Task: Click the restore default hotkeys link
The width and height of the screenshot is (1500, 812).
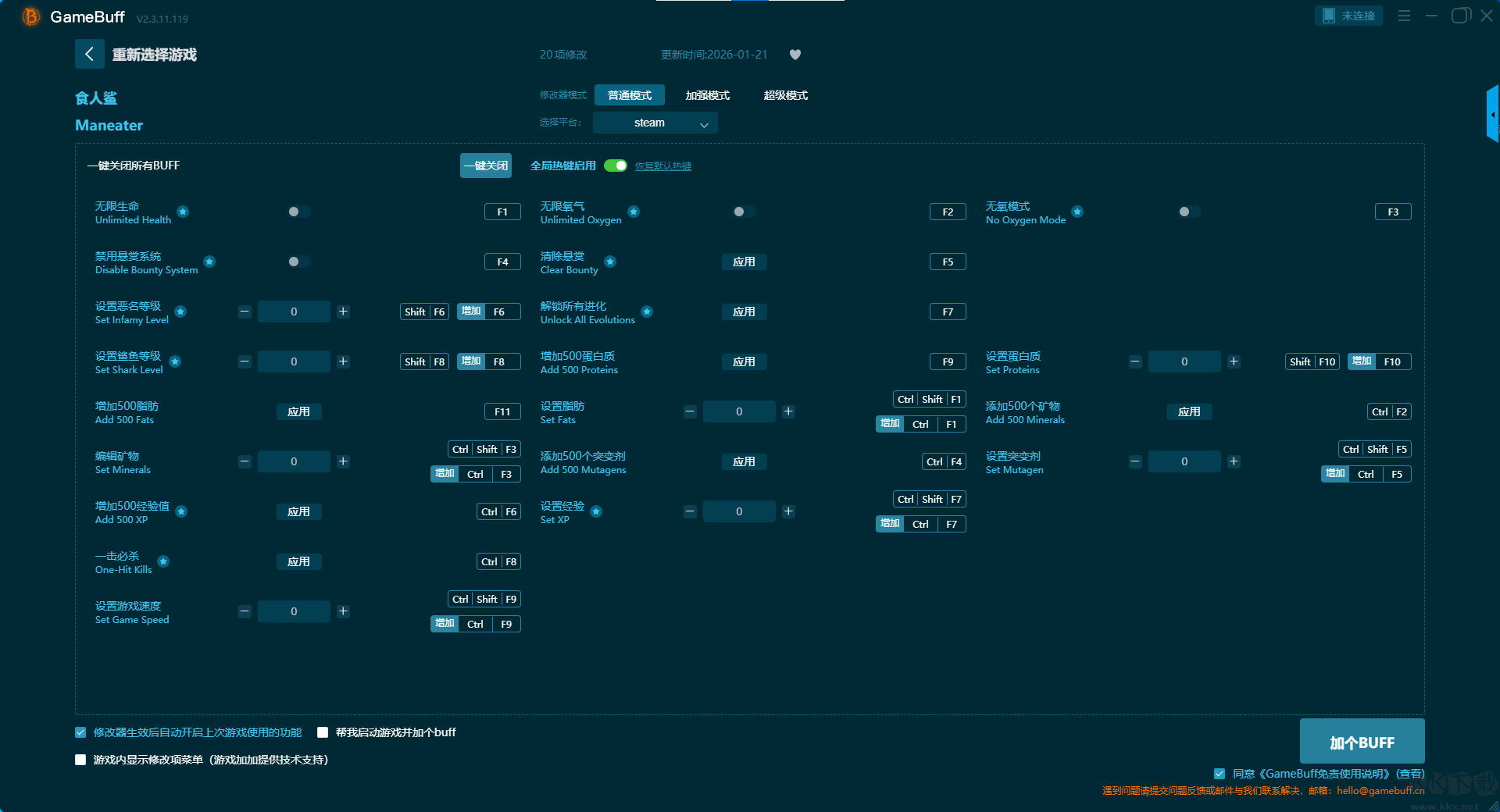Action: tap(662, 166)
